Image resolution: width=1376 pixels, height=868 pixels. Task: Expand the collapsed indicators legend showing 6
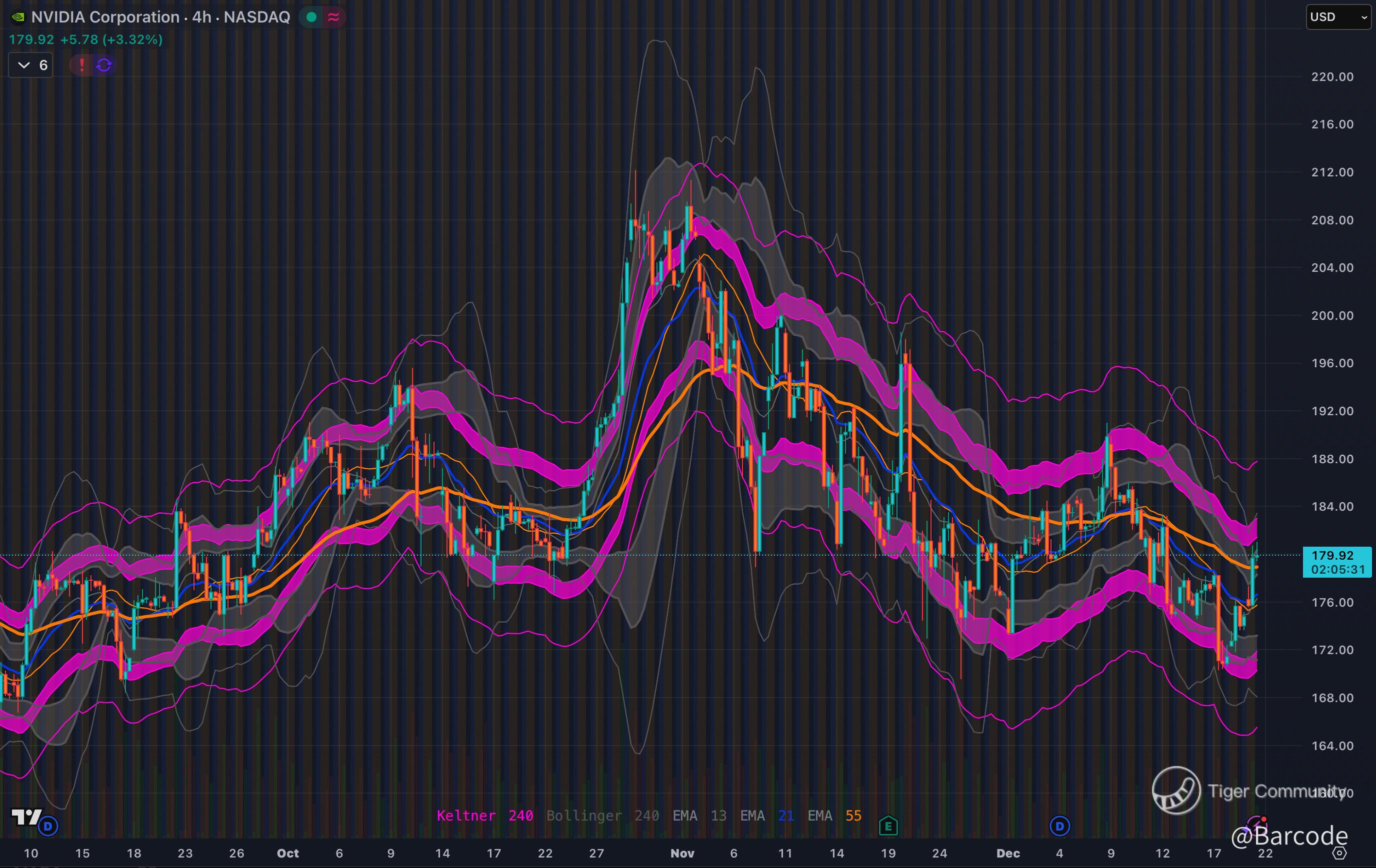click(x=31, y=65)
